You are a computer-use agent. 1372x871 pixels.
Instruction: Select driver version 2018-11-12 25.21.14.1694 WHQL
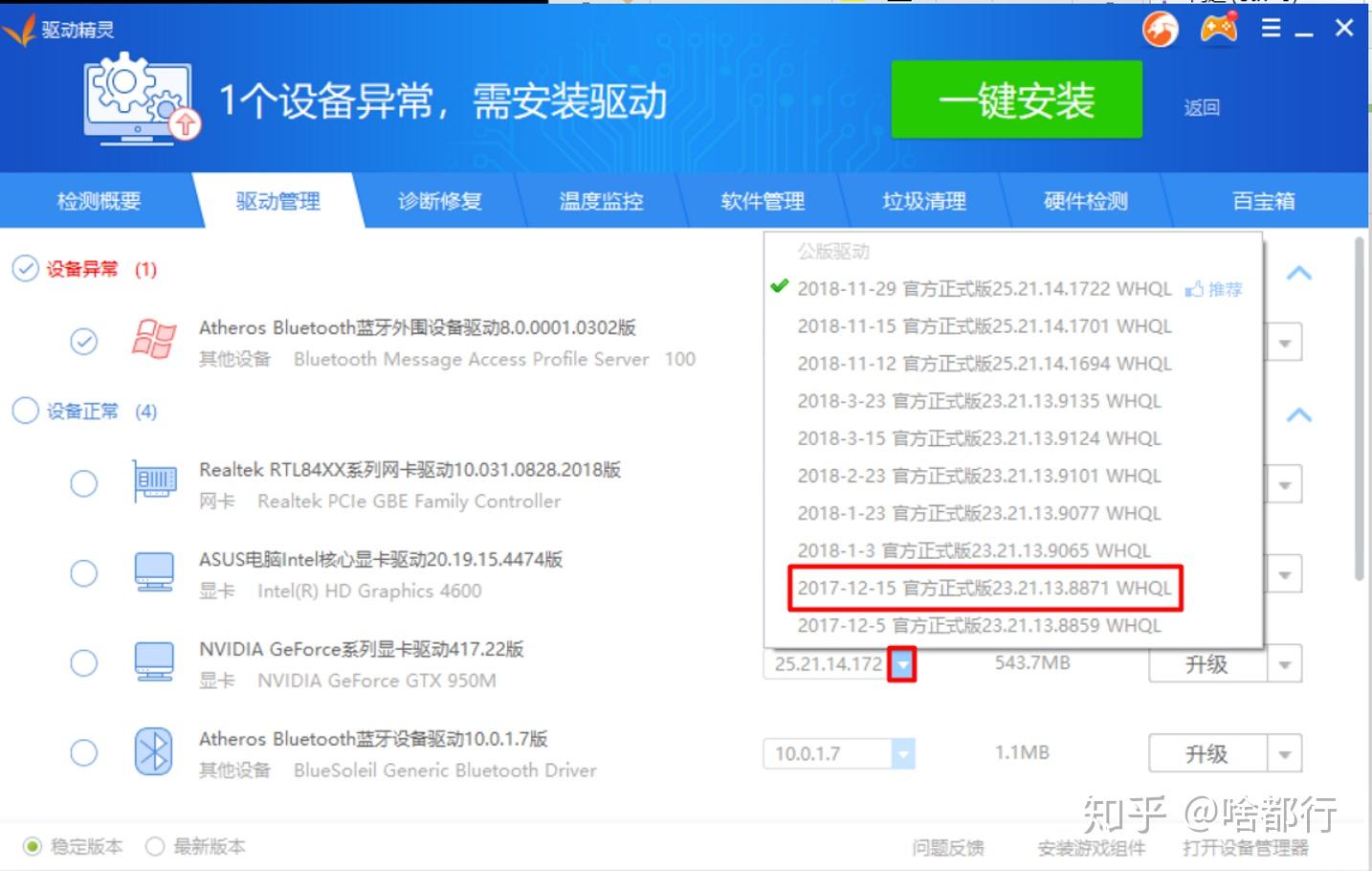tap(985, 364)
